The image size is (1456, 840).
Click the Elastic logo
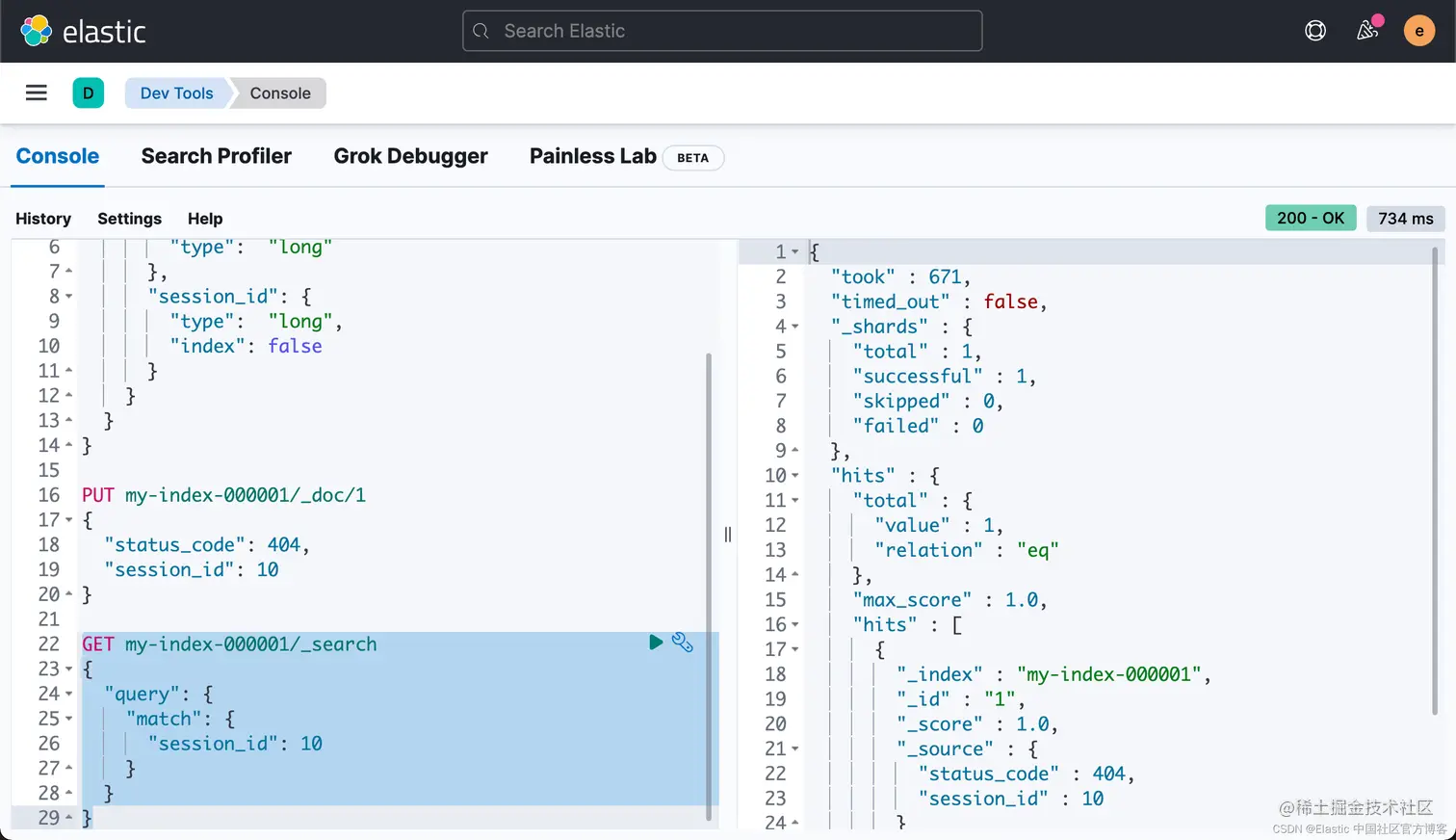[83, 32]
